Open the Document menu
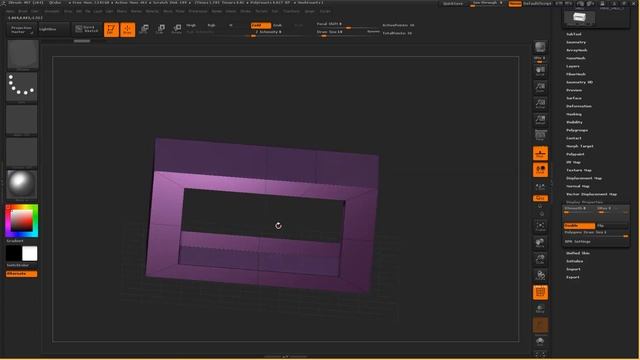 point(51,11)
